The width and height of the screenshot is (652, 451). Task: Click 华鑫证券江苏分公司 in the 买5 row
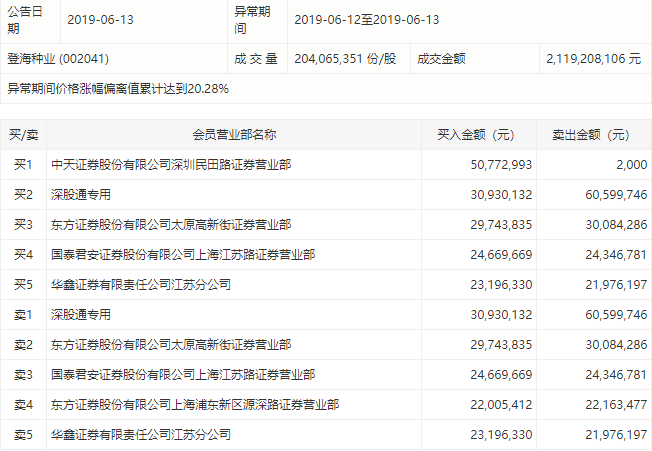click(x=141, y=284)
